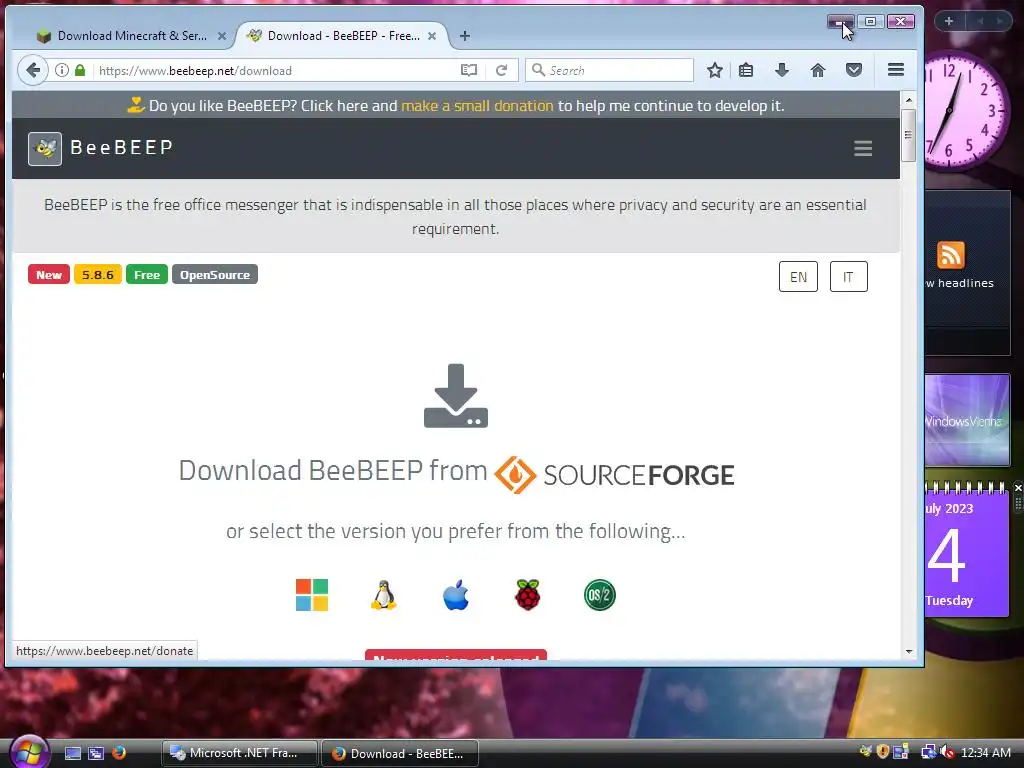
Task: Choose the OS/2 download icon
Action: (x=600, y=595)
